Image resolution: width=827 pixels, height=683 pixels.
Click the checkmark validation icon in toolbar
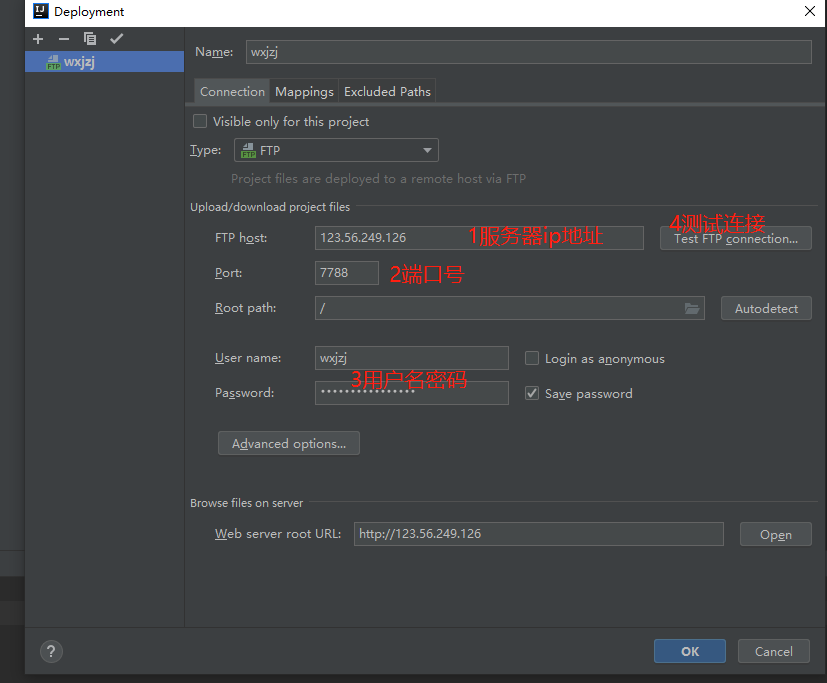coord(114,39)
